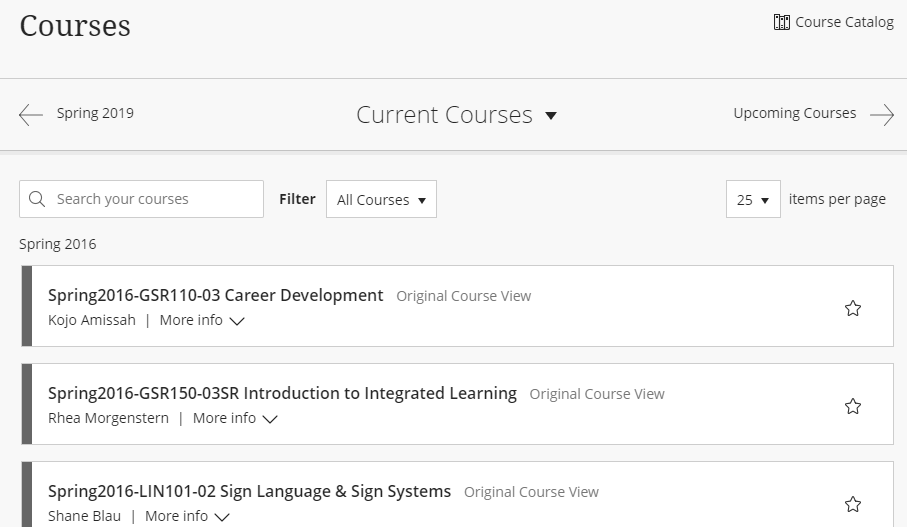Change the 25 items per page dropdown
This screenshot has width=907, height=527.
point(753,199)
